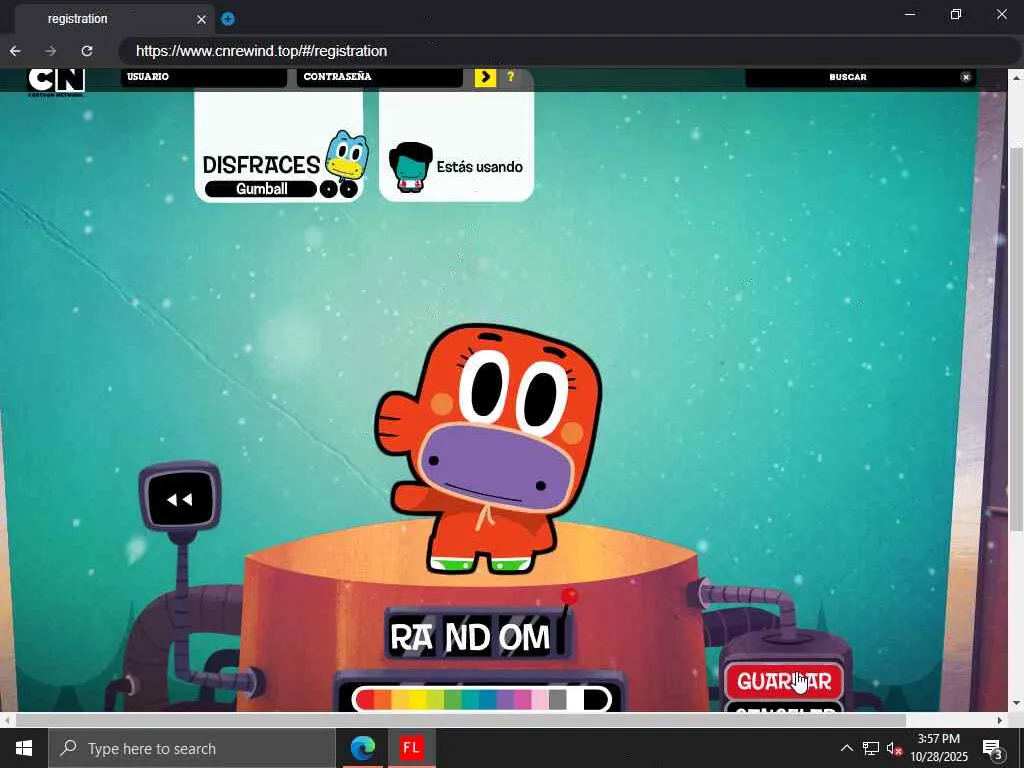Viewport: 1024px width, 768px height.
Task: Pick the red color swatch
Action: click(364, 699)
